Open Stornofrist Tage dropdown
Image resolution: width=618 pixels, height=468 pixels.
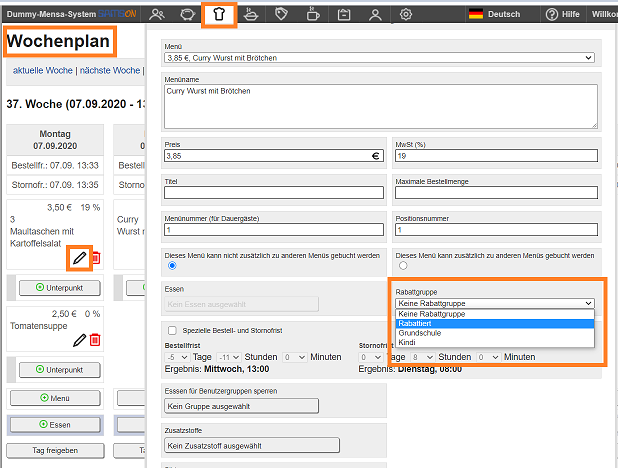371,357
